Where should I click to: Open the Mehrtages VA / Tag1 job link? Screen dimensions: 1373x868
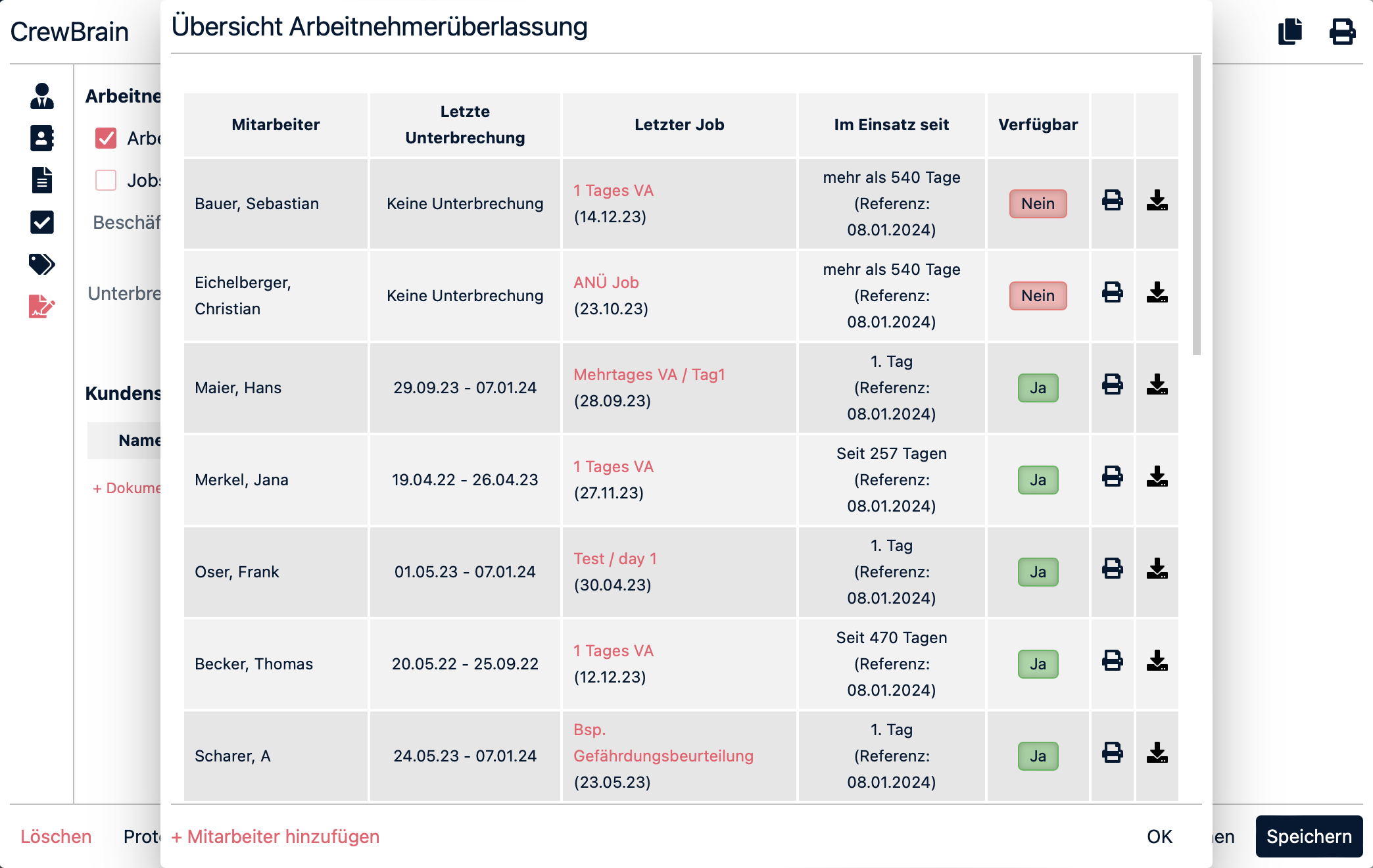[649, 375]
